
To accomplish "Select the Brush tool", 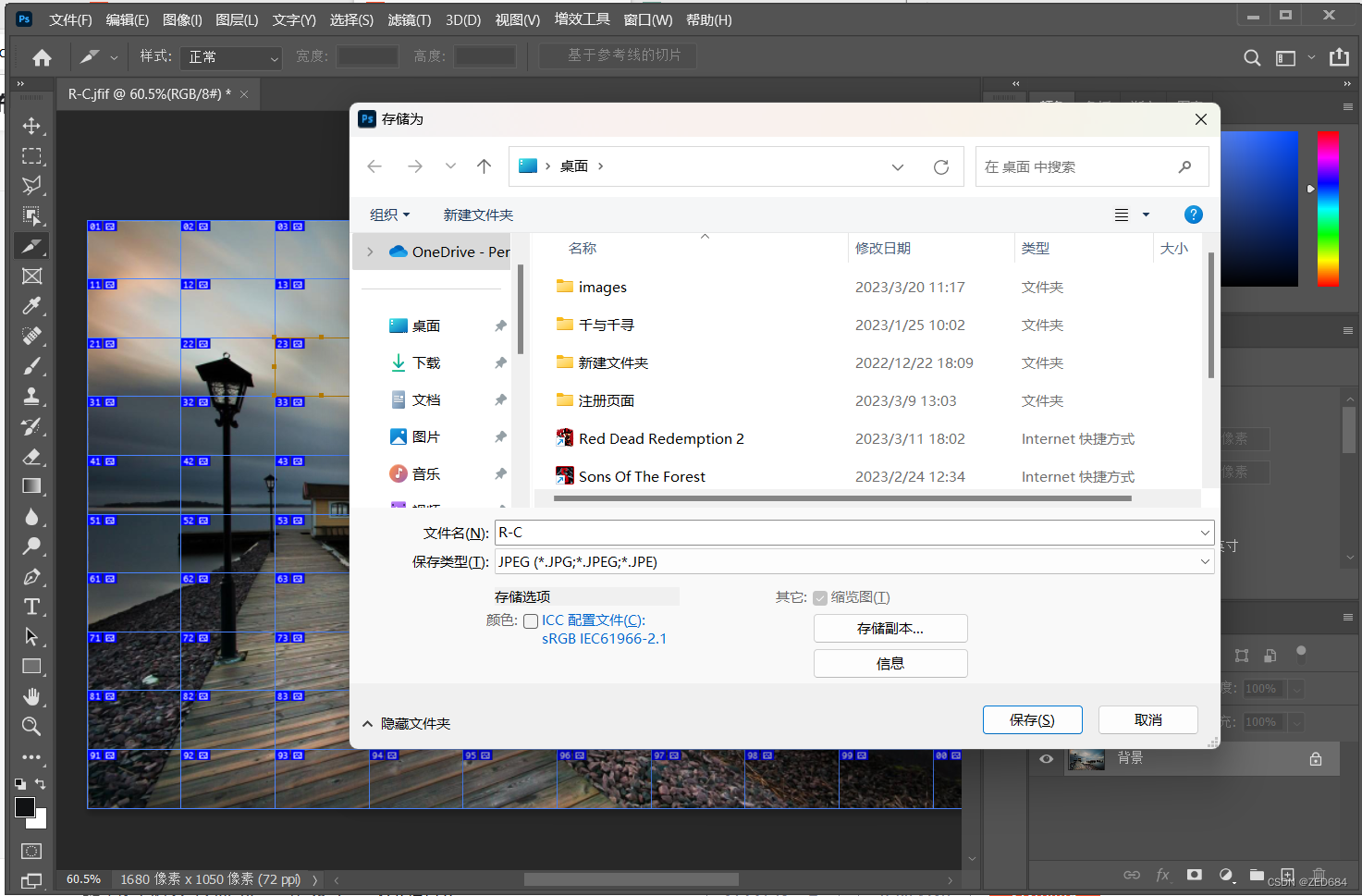I will (x=32, y=366).
